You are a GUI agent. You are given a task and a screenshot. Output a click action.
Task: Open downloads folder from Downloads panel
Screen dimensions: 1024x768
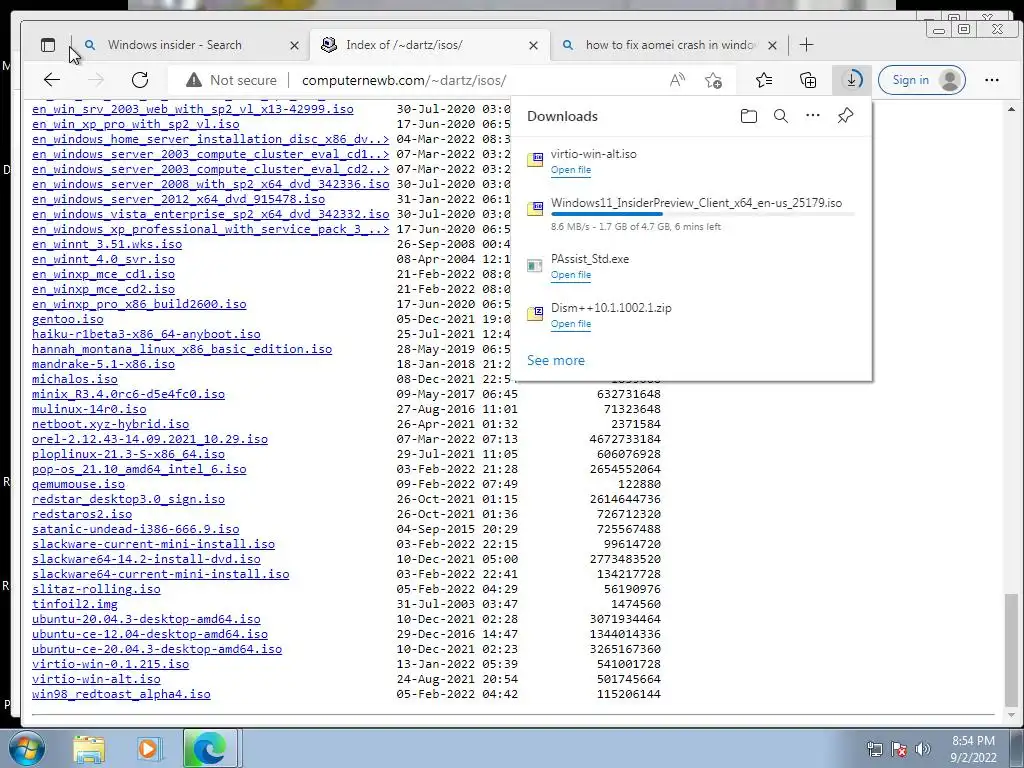pyautogui.click(x=748, y=116)
